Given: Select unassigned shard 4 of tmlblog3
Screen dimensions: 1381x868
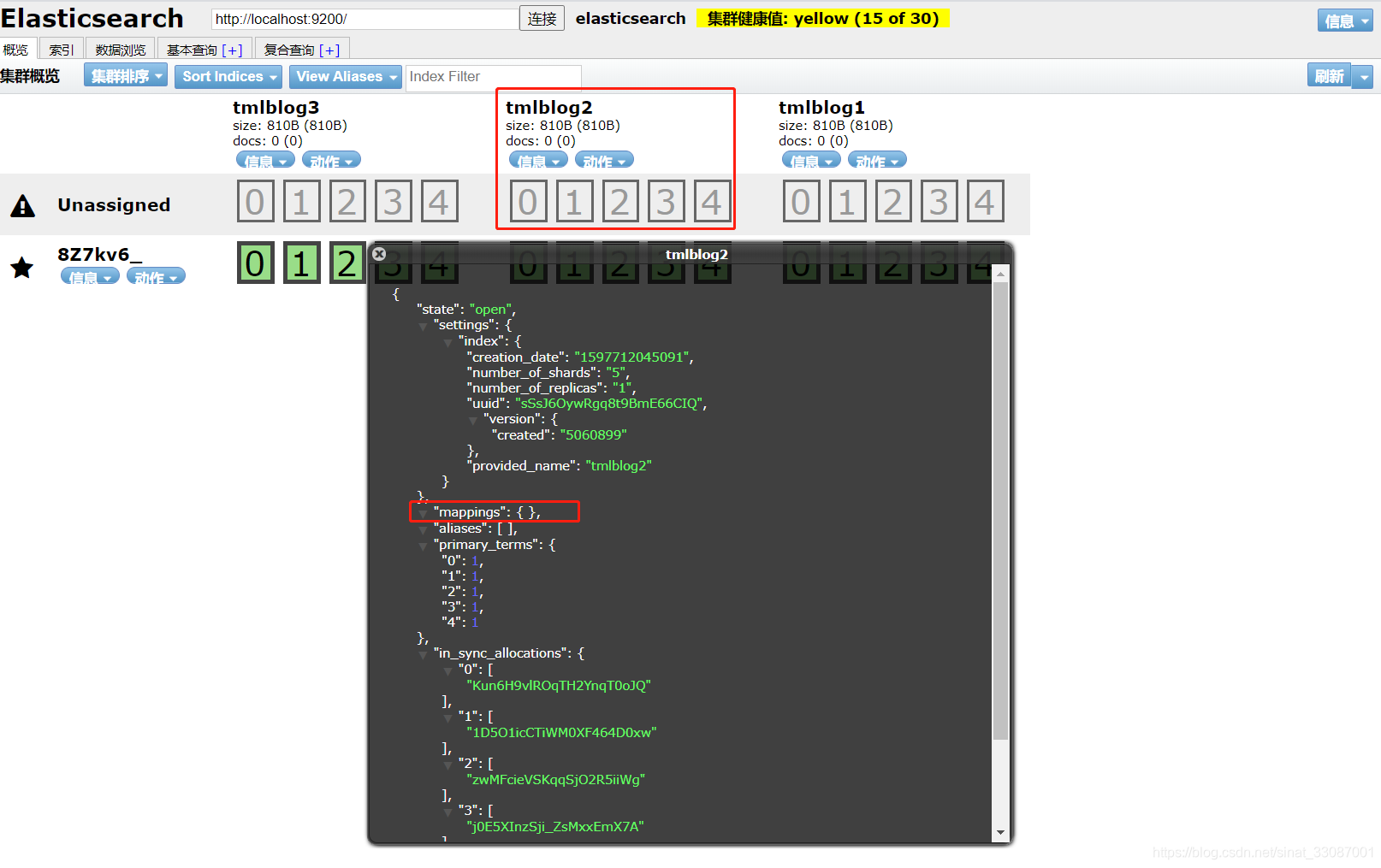Looking at the screenshot, I should coord(439,202).
